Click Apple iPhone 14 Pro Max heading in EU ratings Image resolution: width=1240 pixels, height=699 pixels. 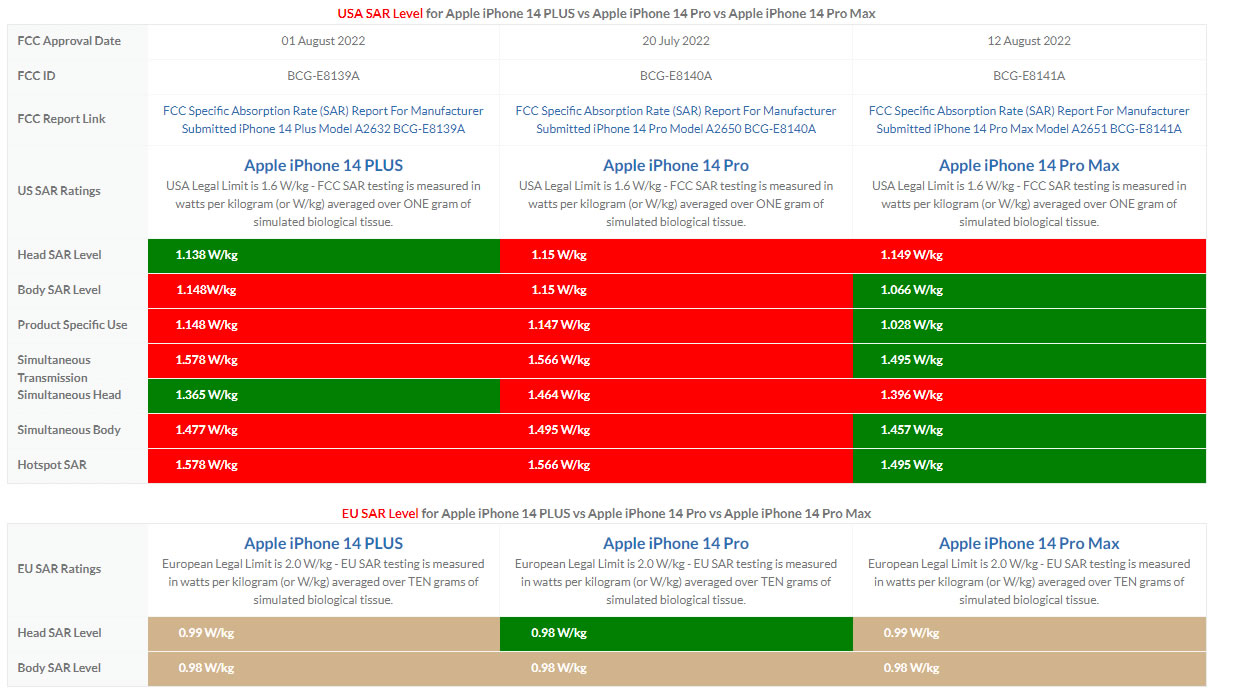1029,543
